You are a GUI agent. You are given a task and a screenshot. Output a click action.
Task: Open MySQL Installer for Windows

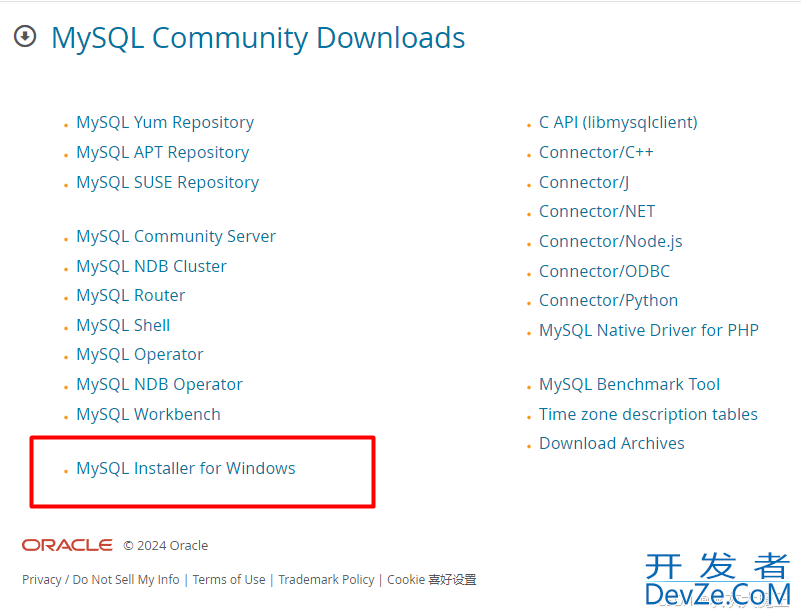(x=186, y=468)
